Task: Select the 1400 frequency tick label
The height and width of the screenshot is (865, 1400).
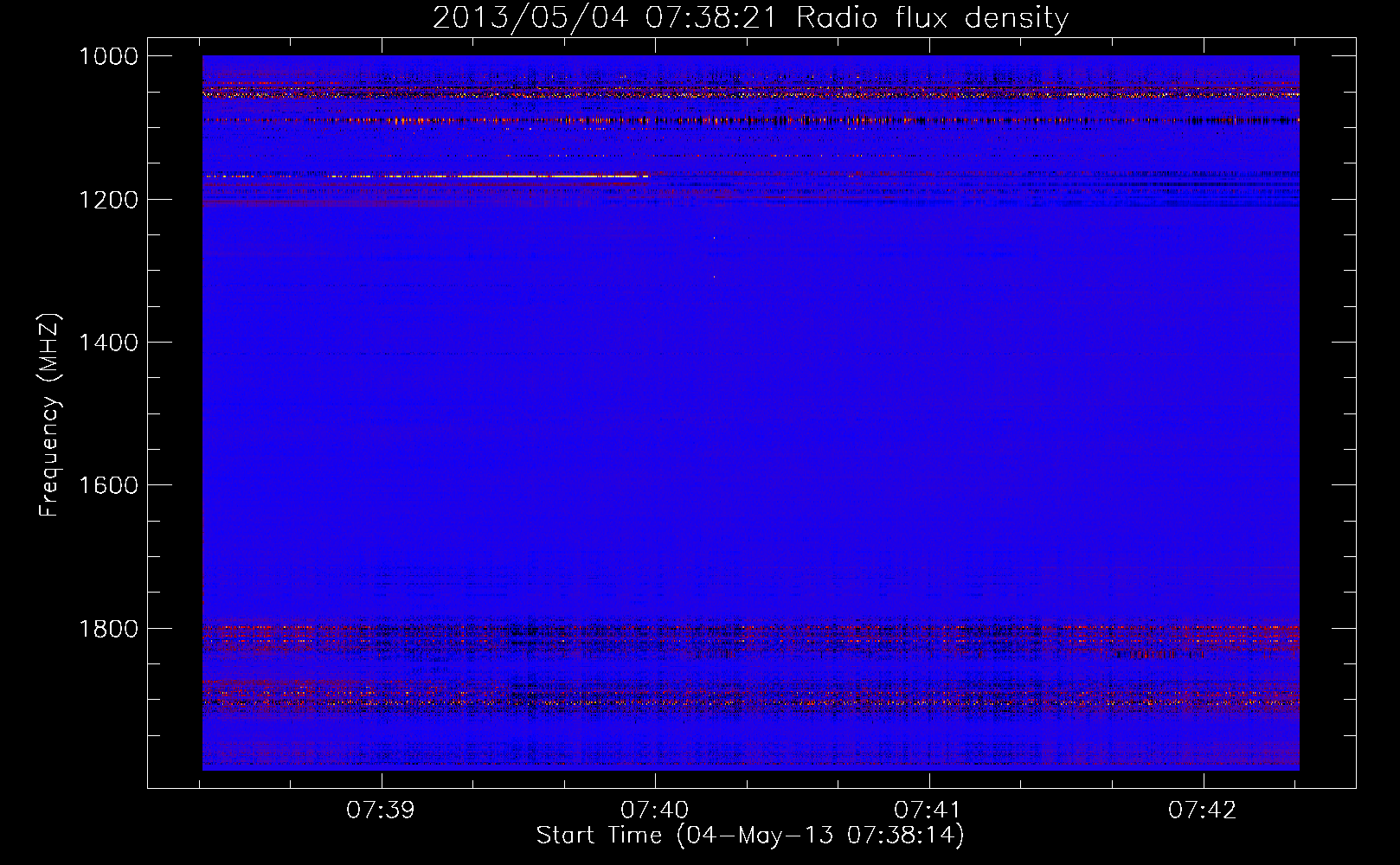Action: [108, 343]
